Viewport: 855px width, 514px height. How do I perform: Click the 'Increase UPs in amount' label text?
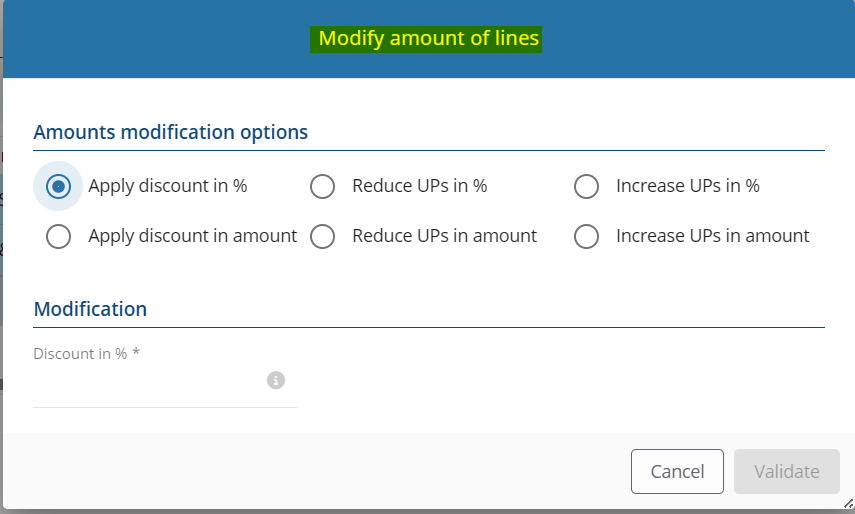pos(712,236)
